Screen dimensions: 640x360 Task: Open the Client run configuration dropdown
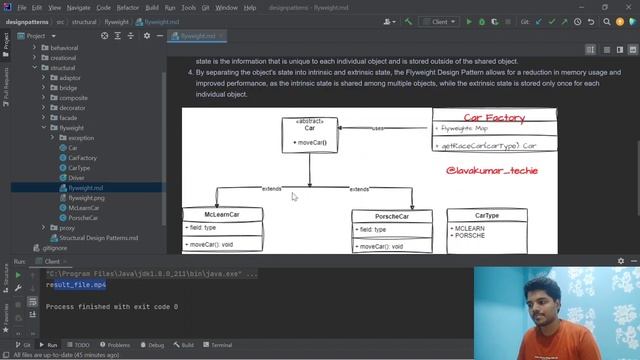pyautogui.click(x=439, y=22)
